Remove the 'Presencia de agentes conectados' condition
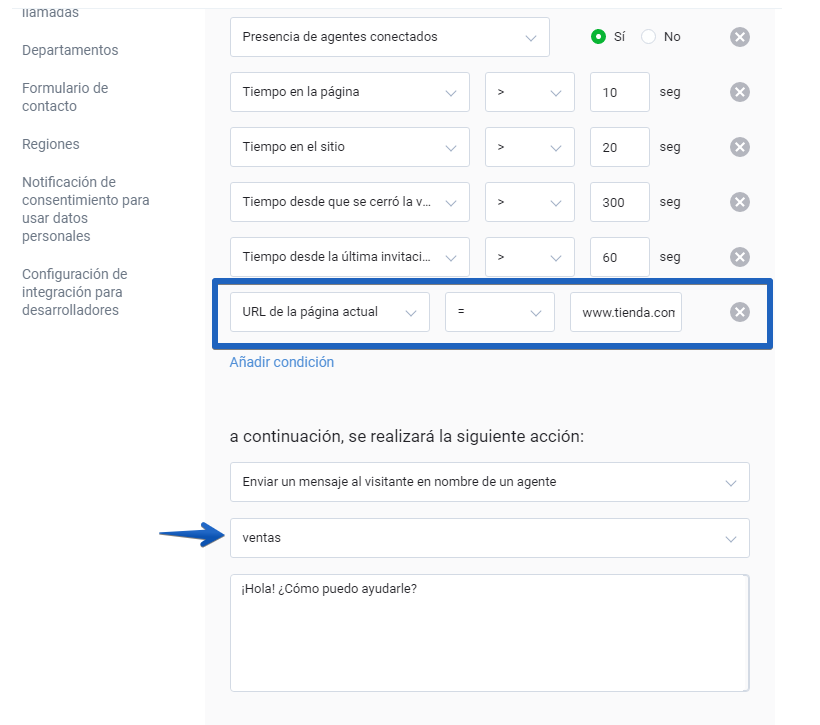 [x=739, y=37]
